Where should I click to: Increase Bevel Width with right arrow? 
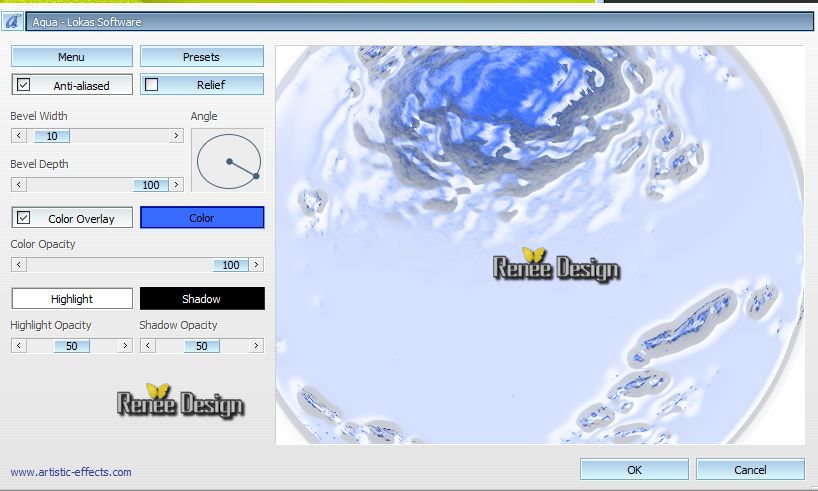176,136
